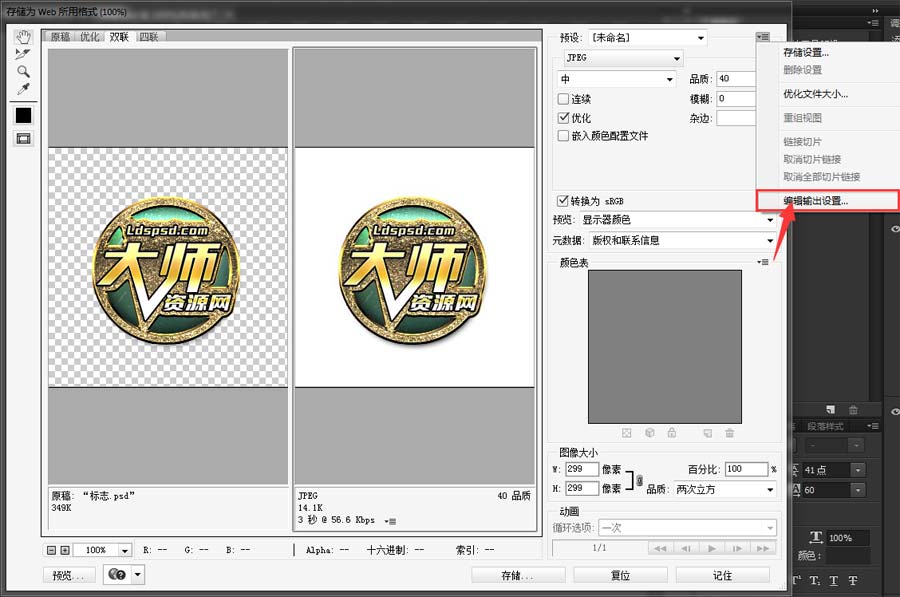Click the 复位 reset button
Image resolution: width=900 pixels, height=597 pixels.
tap(620, 575)
